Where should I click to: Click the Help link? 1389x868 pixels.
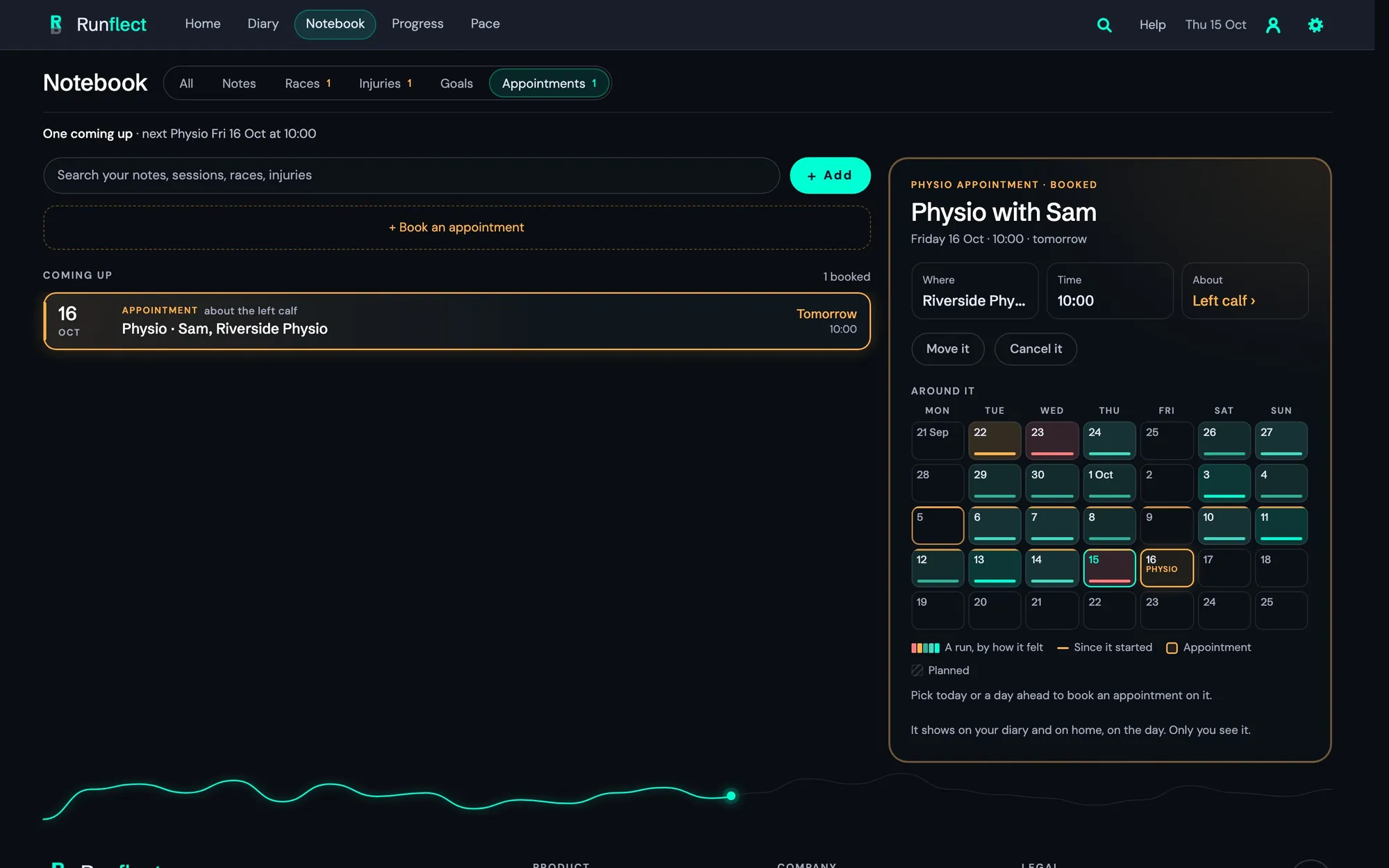coord(1152,25)
